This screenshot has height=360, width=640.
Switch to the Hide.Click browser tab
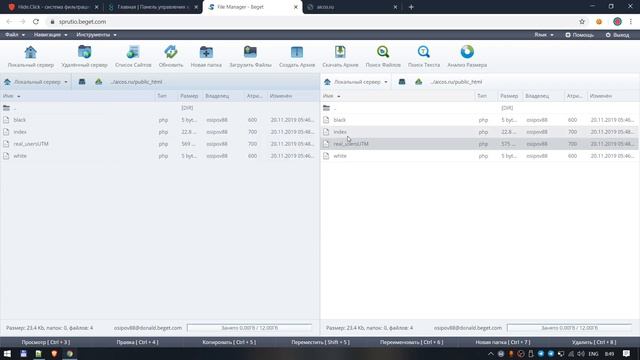point(53,7)
